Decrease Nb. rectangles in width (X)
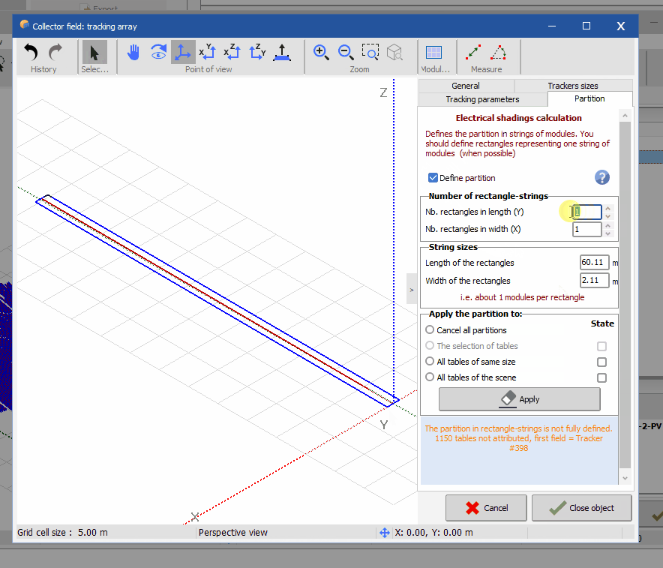Screen dimensions: 663x568 click(608, 233)
